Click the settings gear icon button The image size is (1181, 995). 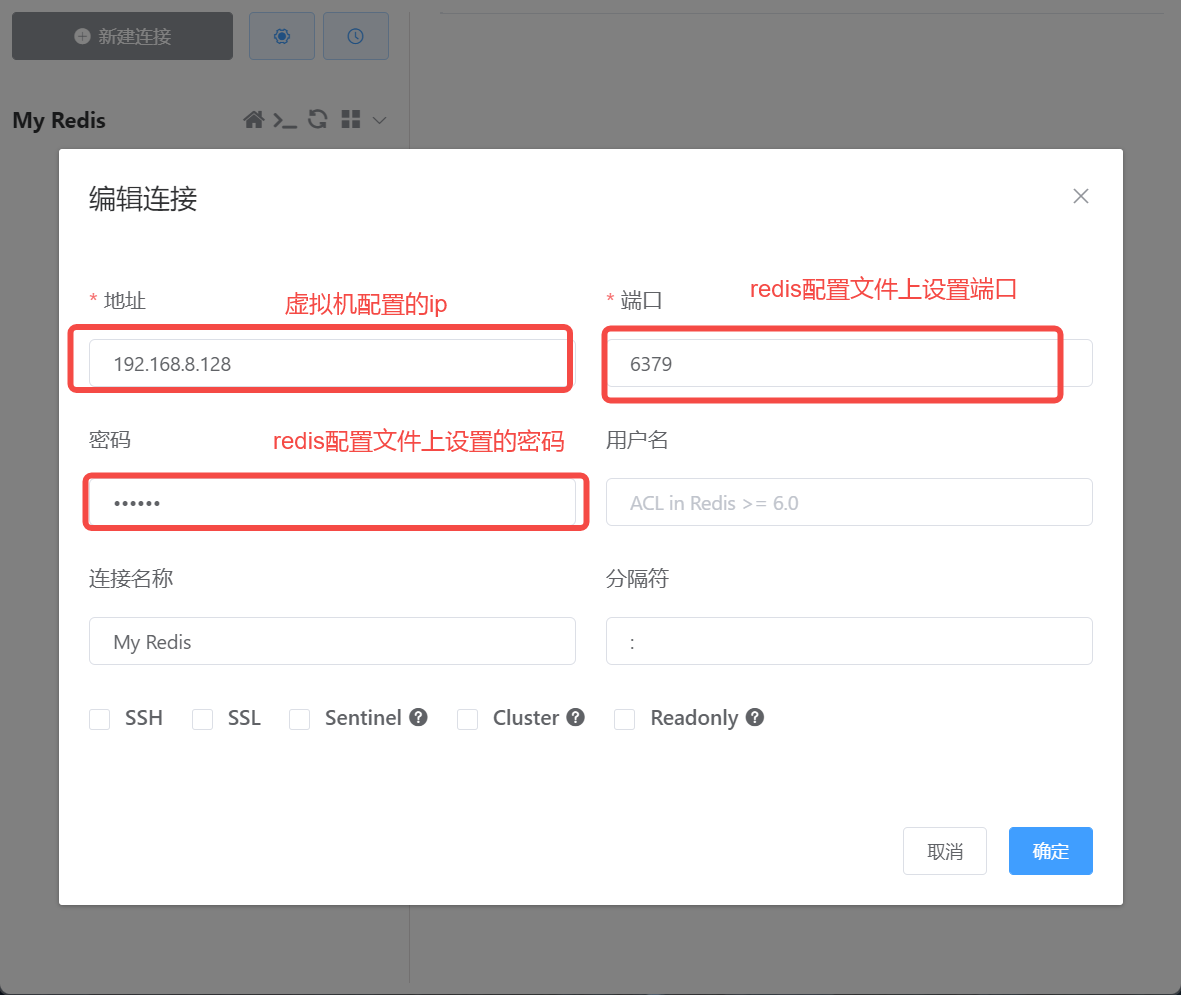click(x=282, y=36)
